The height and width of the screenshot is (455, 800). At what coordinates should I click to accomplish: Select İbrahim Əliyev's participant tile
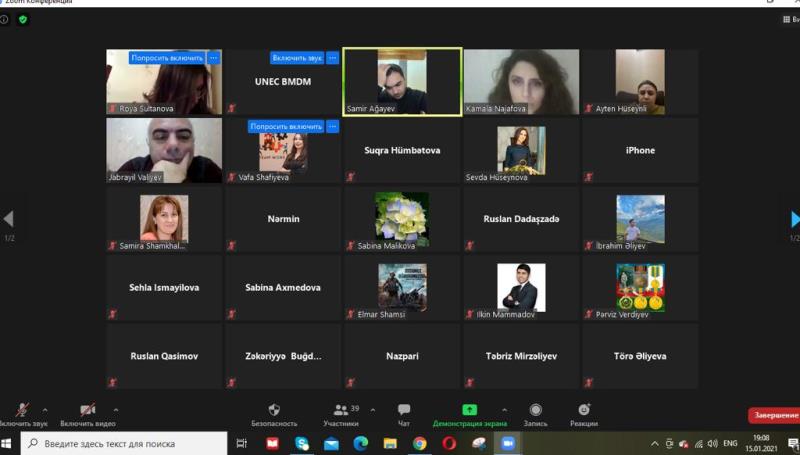[640, 219]
